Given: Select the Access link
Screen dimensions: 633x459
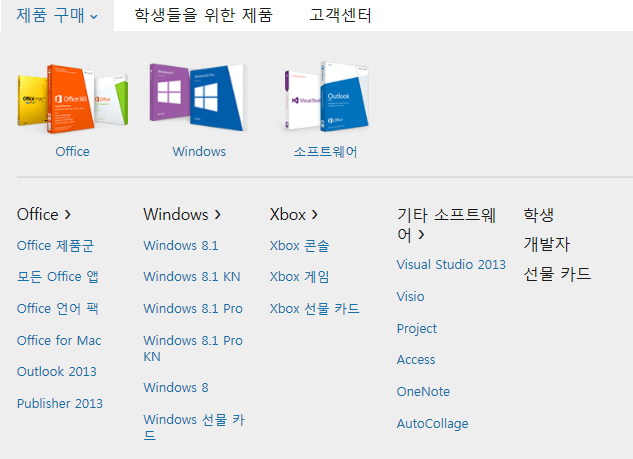Looking at the screenshot, I should (x=416, y=360).
